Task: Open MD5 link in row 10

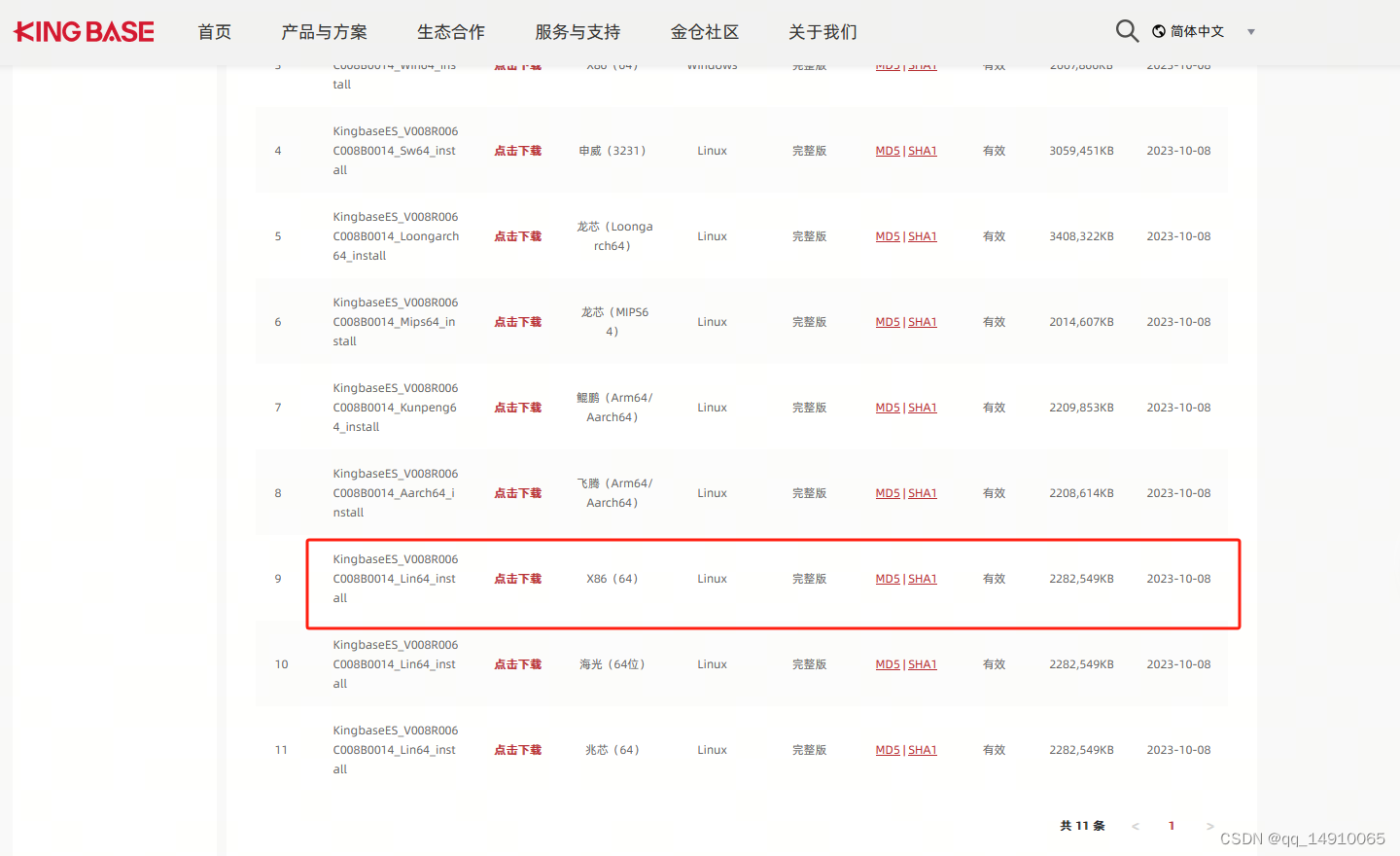Action: click(888, 664)
